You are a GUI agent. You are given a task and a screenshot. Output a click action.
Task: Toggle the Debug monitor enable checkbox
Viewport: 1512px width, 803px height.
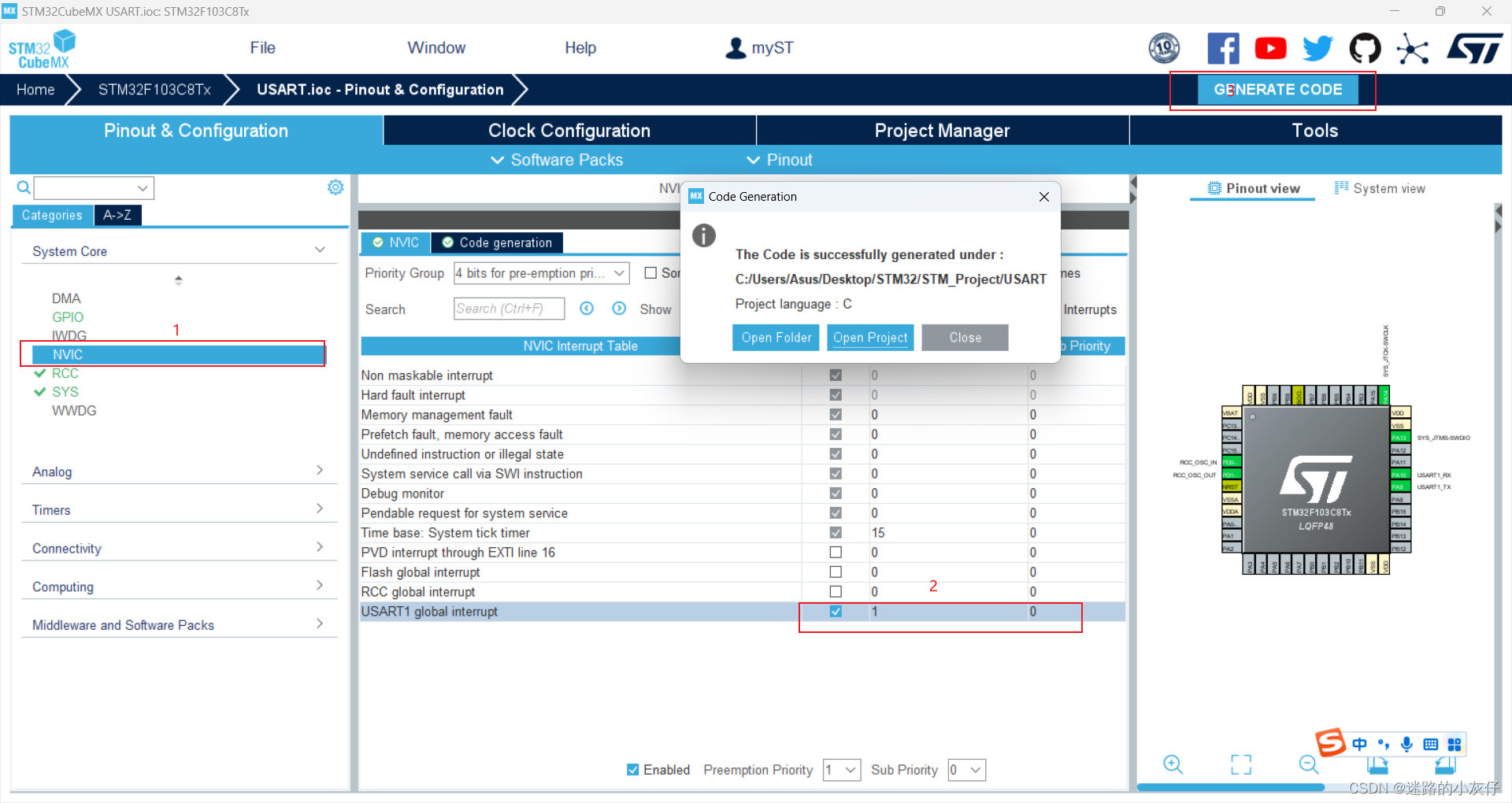coord(836,494)
